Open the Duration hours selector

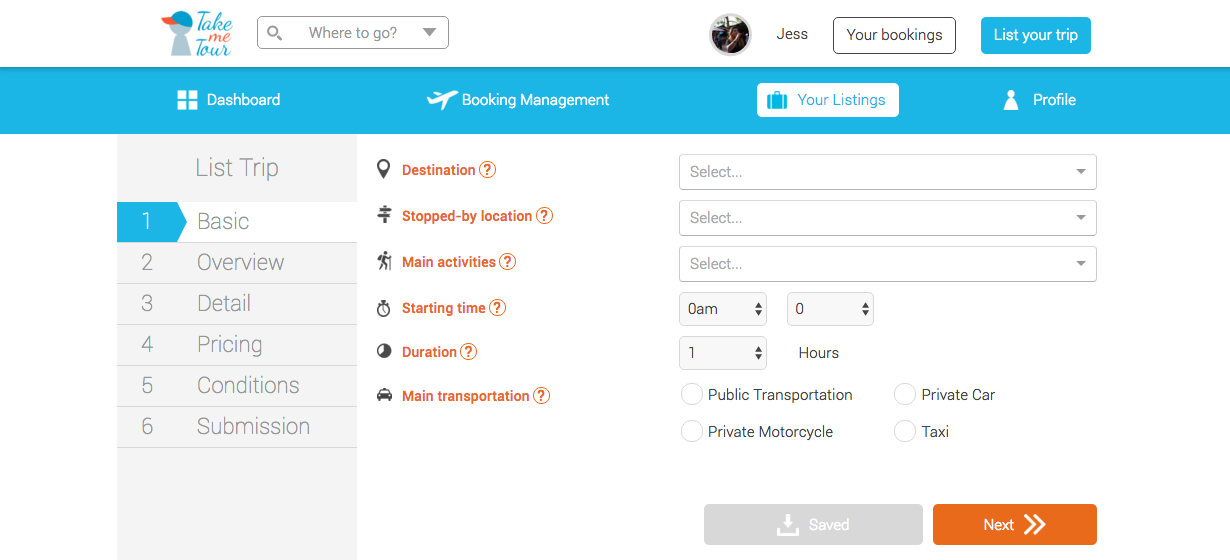[723, 353]
